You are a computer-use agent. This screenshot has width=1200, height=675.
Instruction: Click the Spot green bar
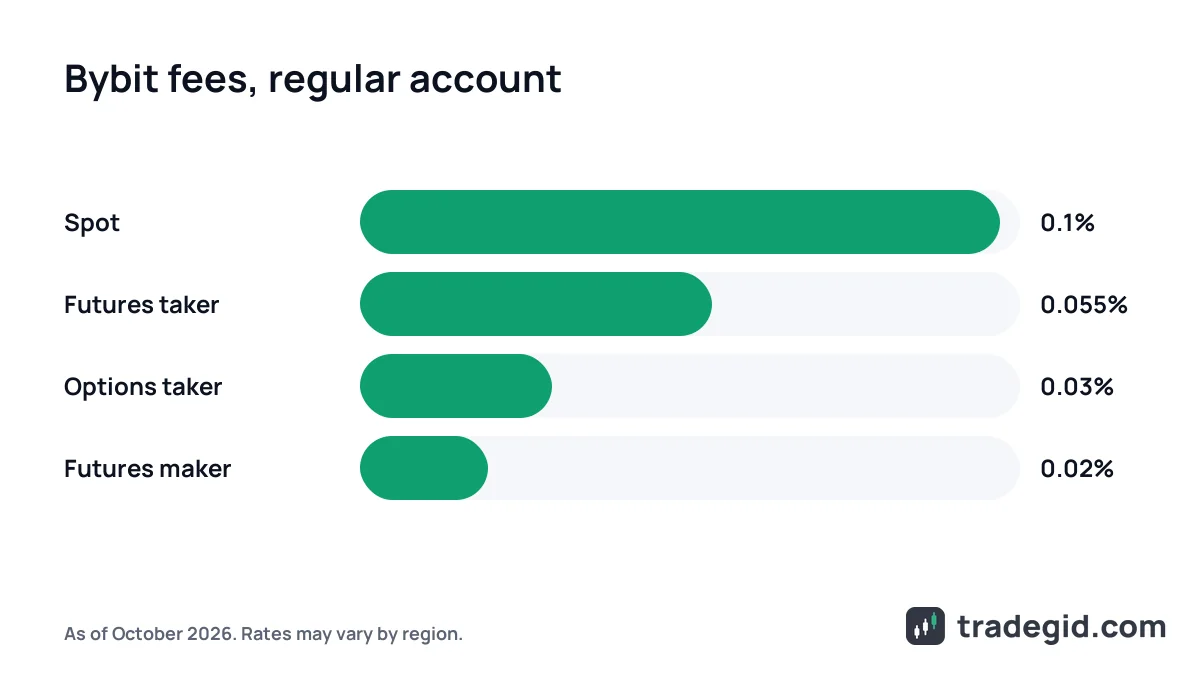click(x=680, y=222)
